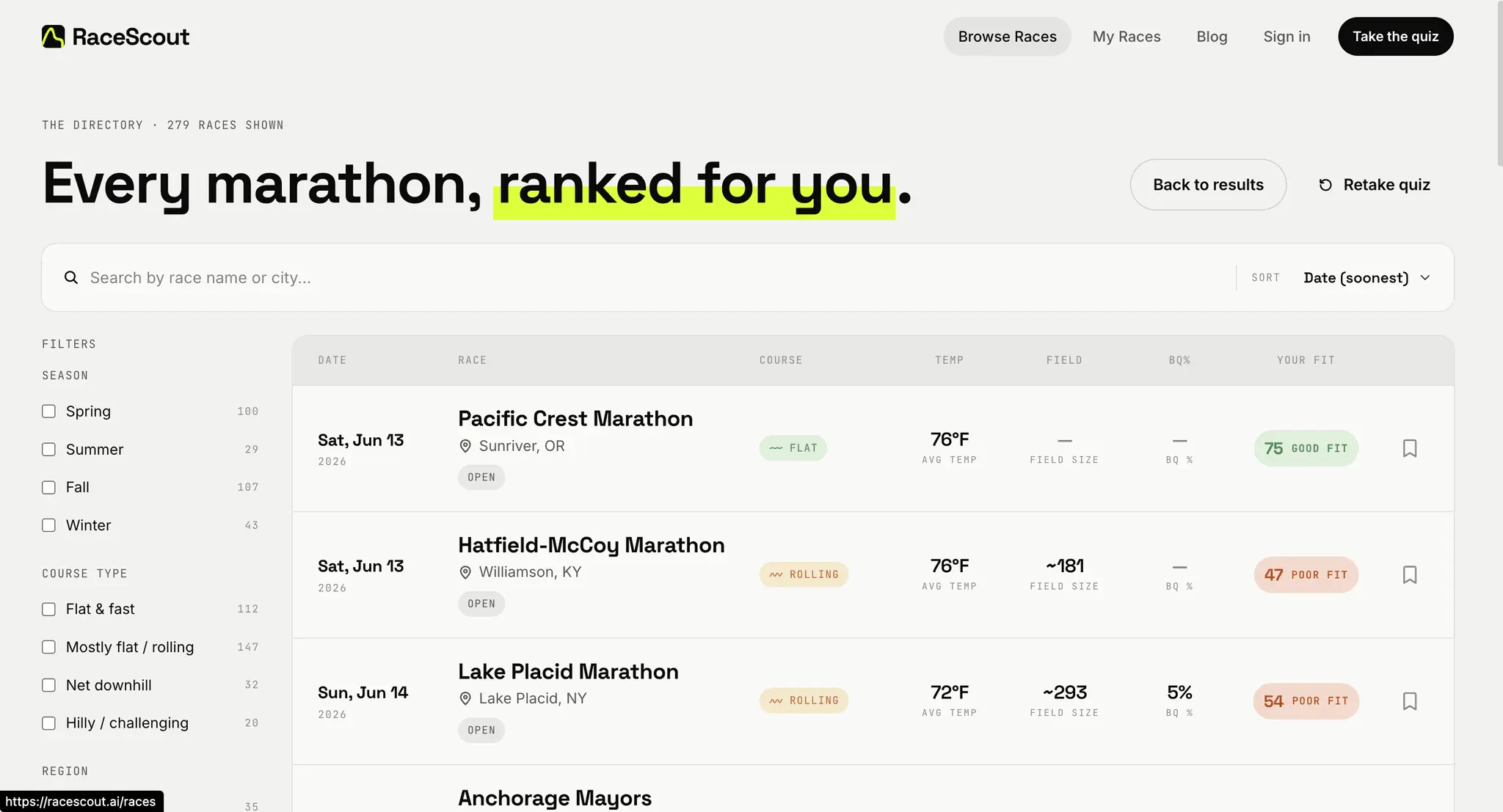This screenshot has width=1503, height=812.
Task: Tick the Flat & fast course filter
Action: [48, 609]
